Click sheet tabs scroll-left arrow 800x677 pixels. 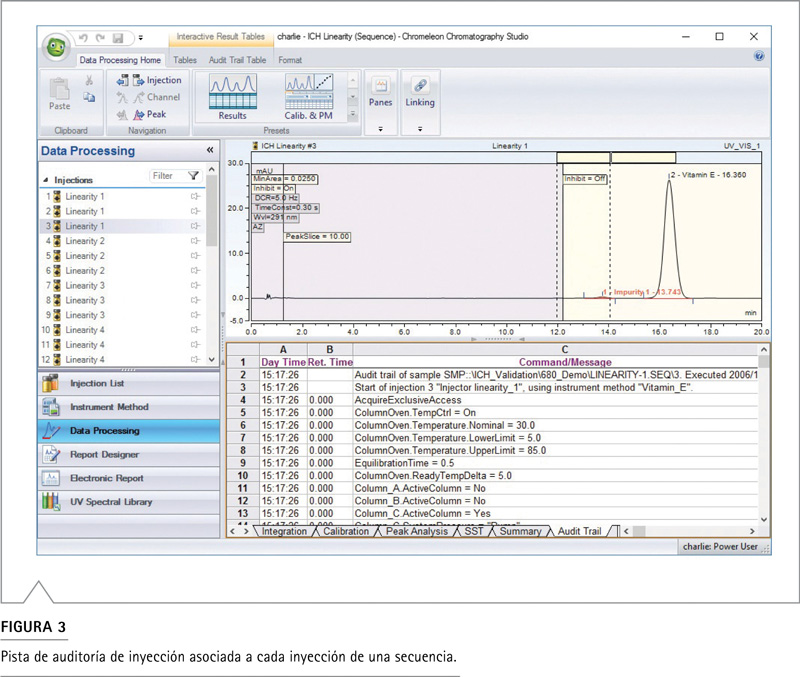pyautogui.click(x=233, y=531)
